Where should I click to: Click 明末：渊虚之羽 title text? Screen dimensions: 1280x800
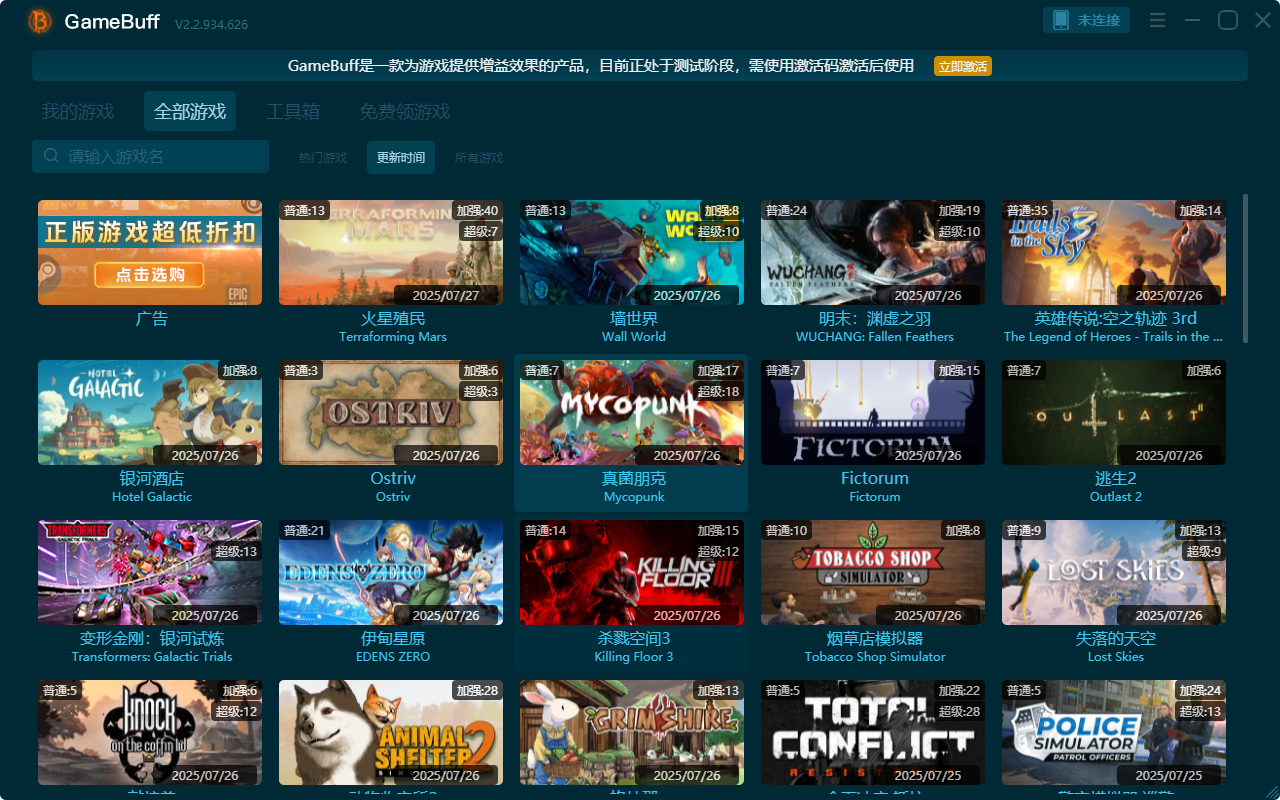click(875, 318)
